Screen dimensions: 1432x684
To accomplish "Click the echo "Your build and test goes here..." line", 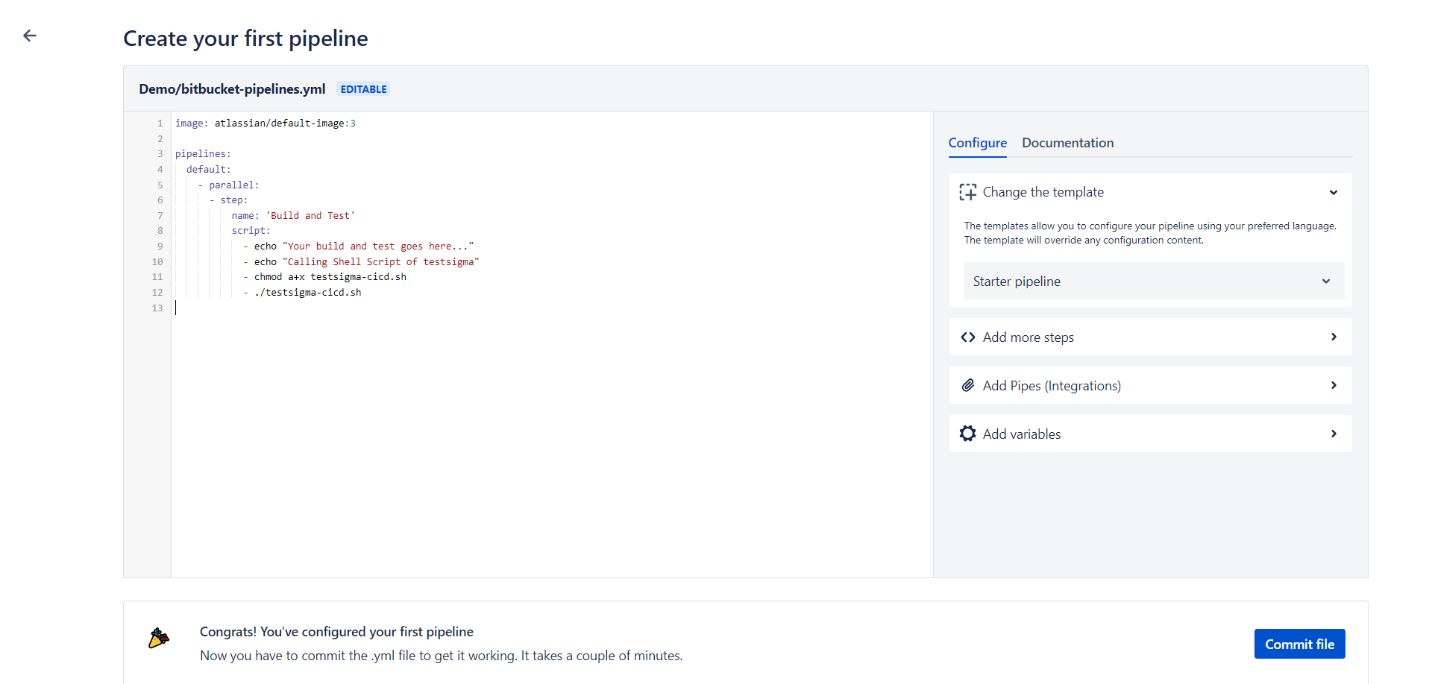I will (x=358, y=246).
